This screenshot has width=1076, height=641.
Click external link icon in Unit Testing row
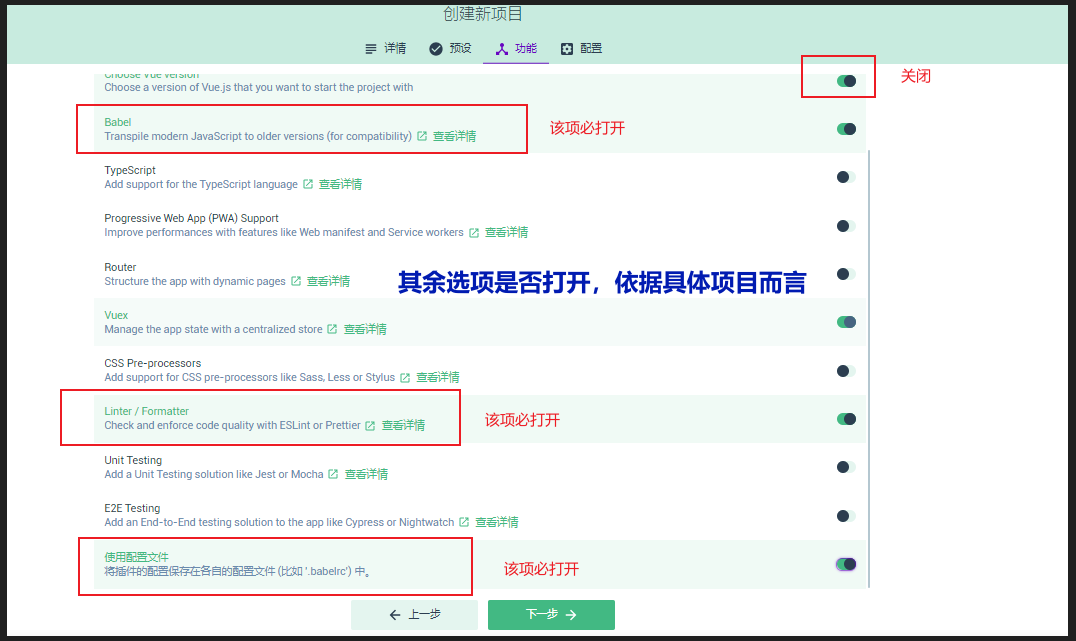(x=333, y=474)
